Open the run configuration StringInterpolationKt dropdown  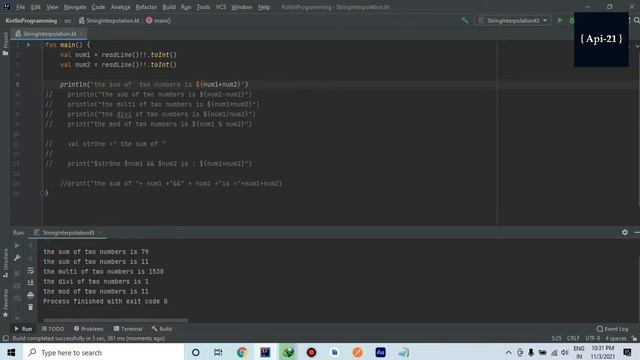click(513, 20)
